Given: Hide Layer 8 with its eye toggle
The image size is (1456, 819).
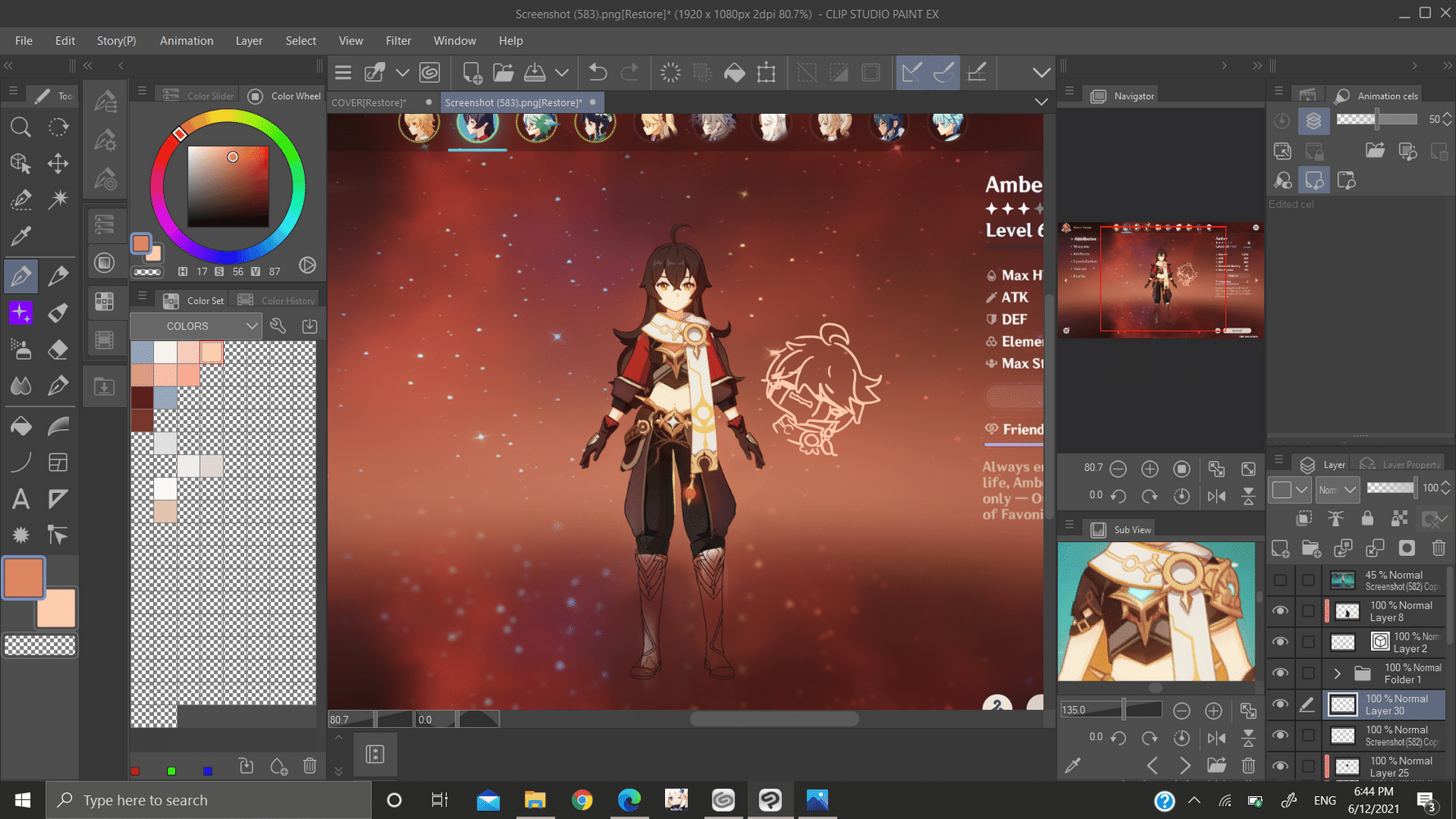Looking at the screenshot, I should 1279,610.
